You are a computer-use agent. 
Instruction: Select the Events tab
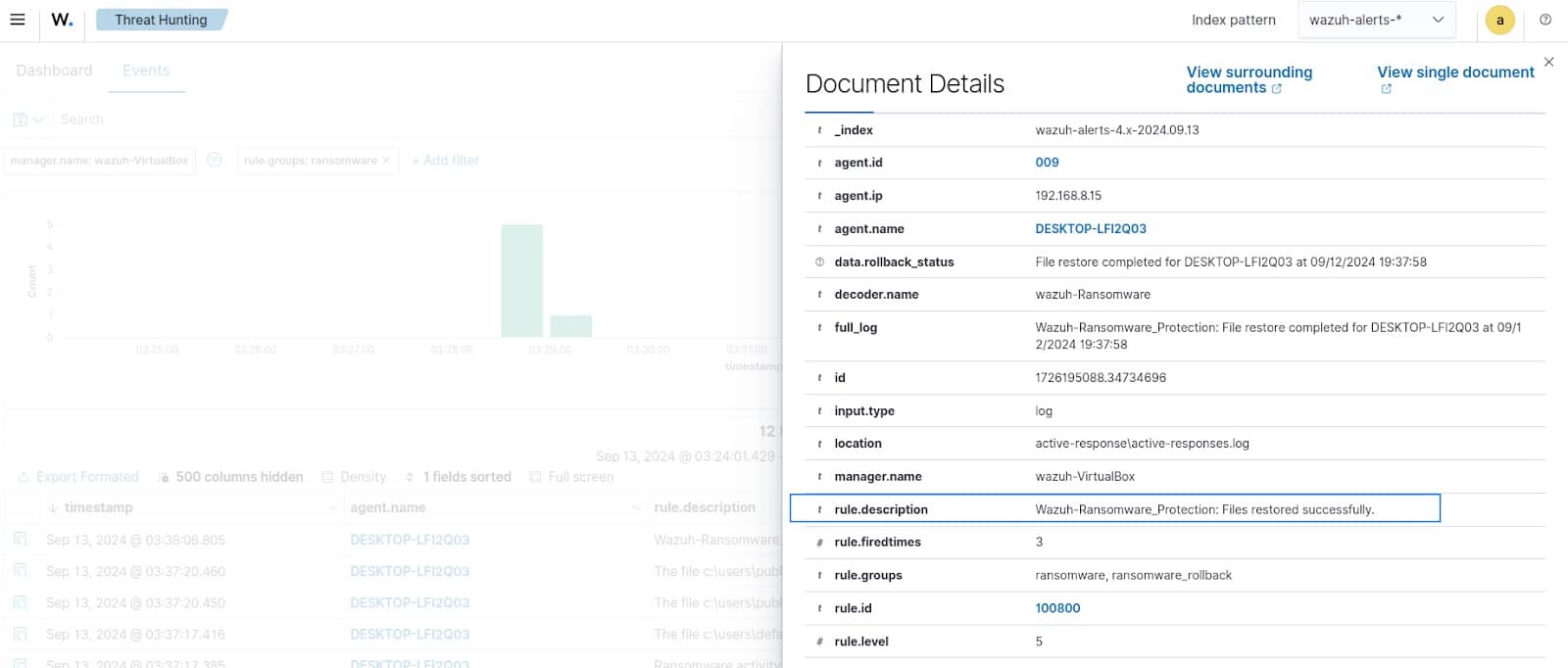point(146,71)
